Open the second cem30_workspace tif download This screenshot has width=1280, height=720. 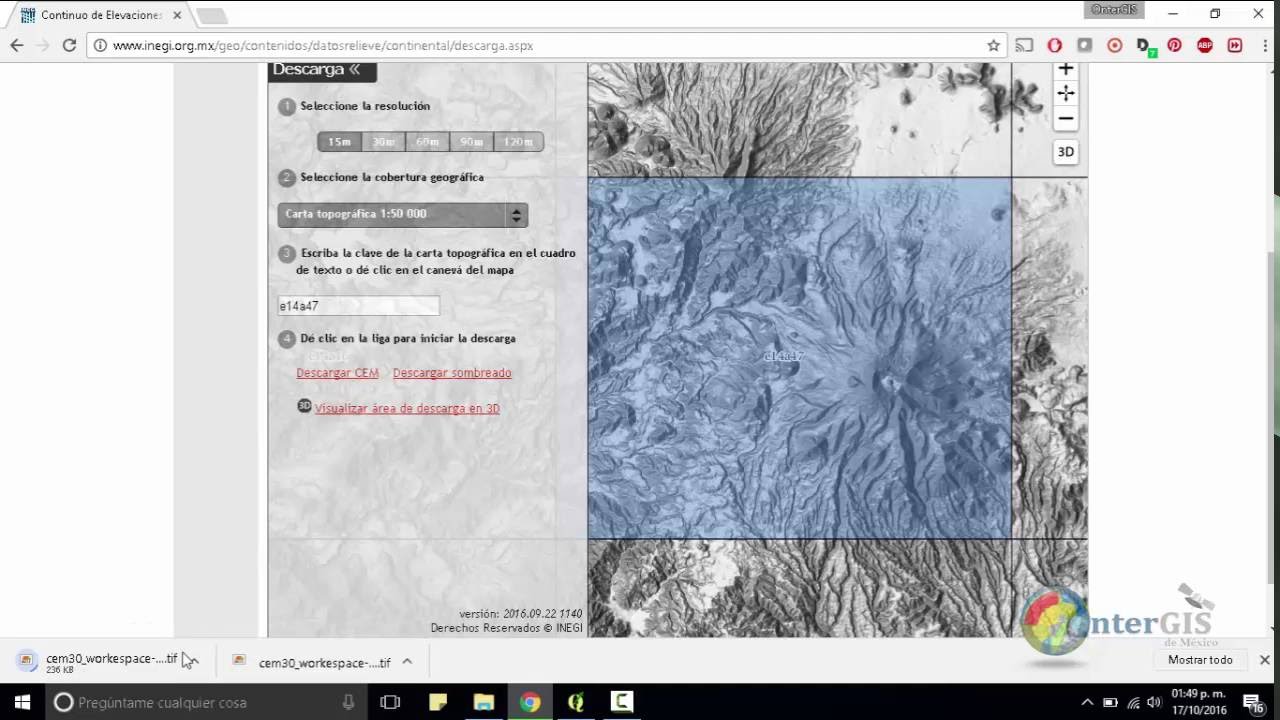[310, 661]
